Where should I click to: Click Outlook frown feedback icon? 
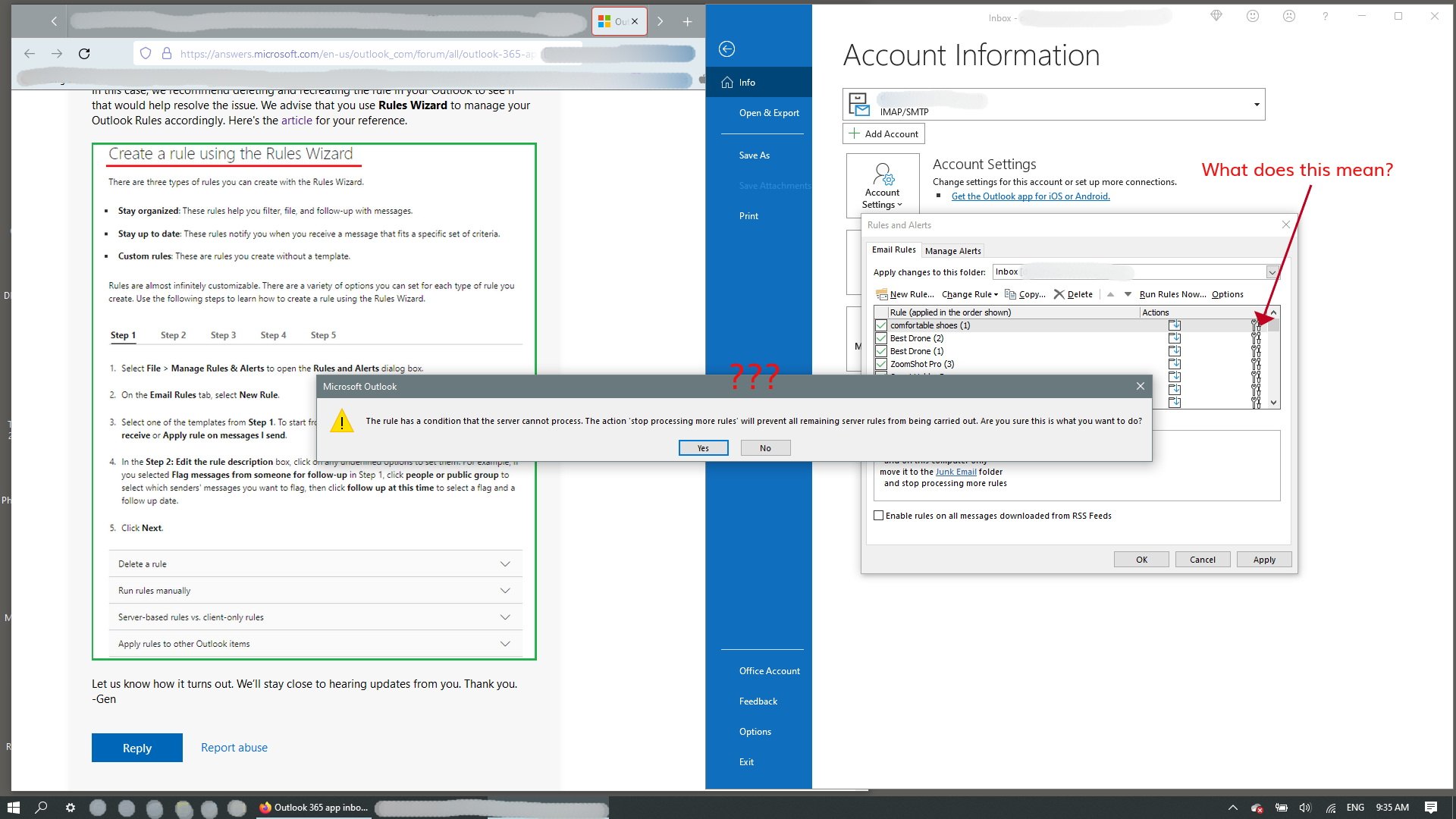[1289, 16]
